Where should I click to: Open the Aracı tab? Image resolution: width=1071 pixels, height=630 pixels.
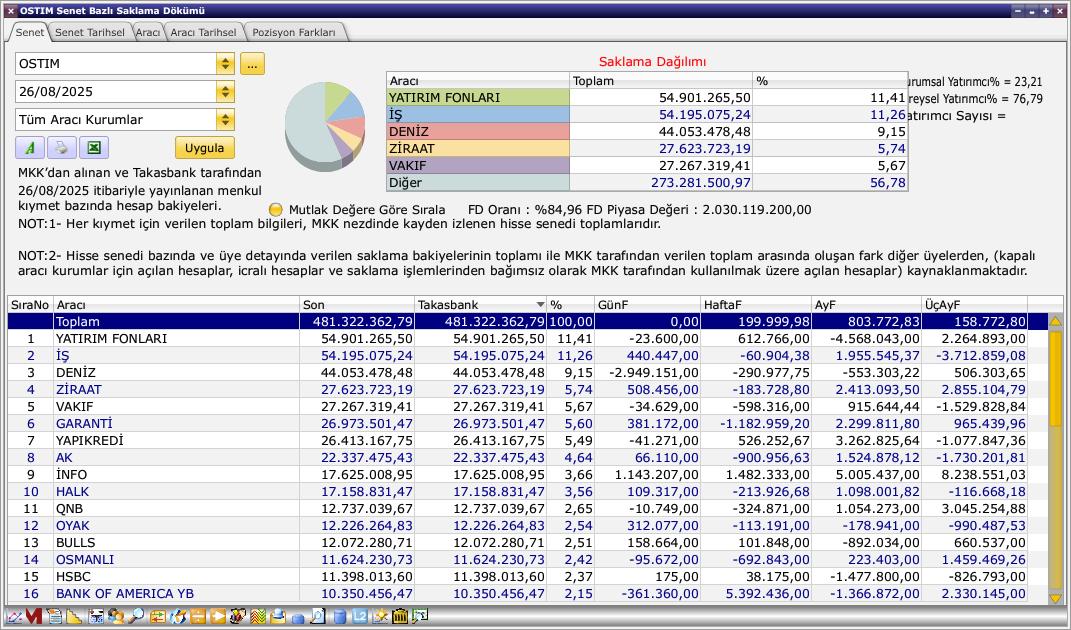coord(148,32)
